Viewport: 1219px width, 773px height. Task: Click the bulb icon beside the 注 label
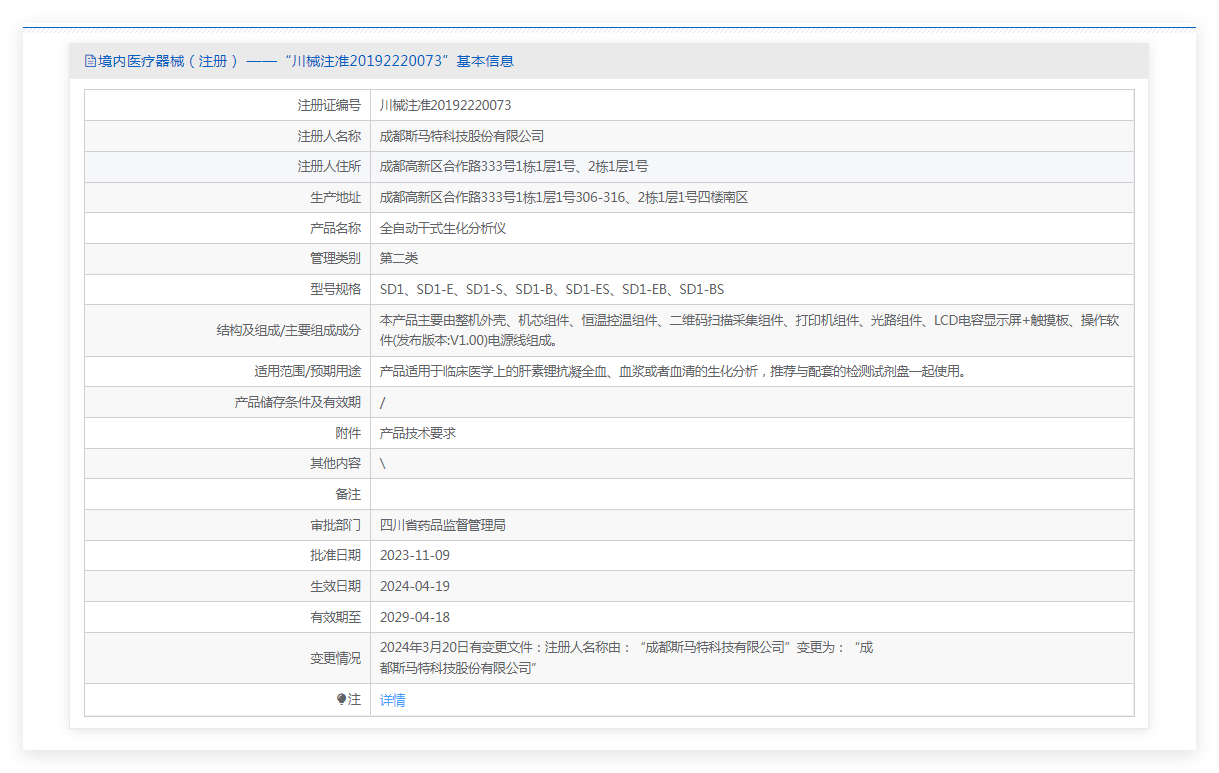(341, 700)
